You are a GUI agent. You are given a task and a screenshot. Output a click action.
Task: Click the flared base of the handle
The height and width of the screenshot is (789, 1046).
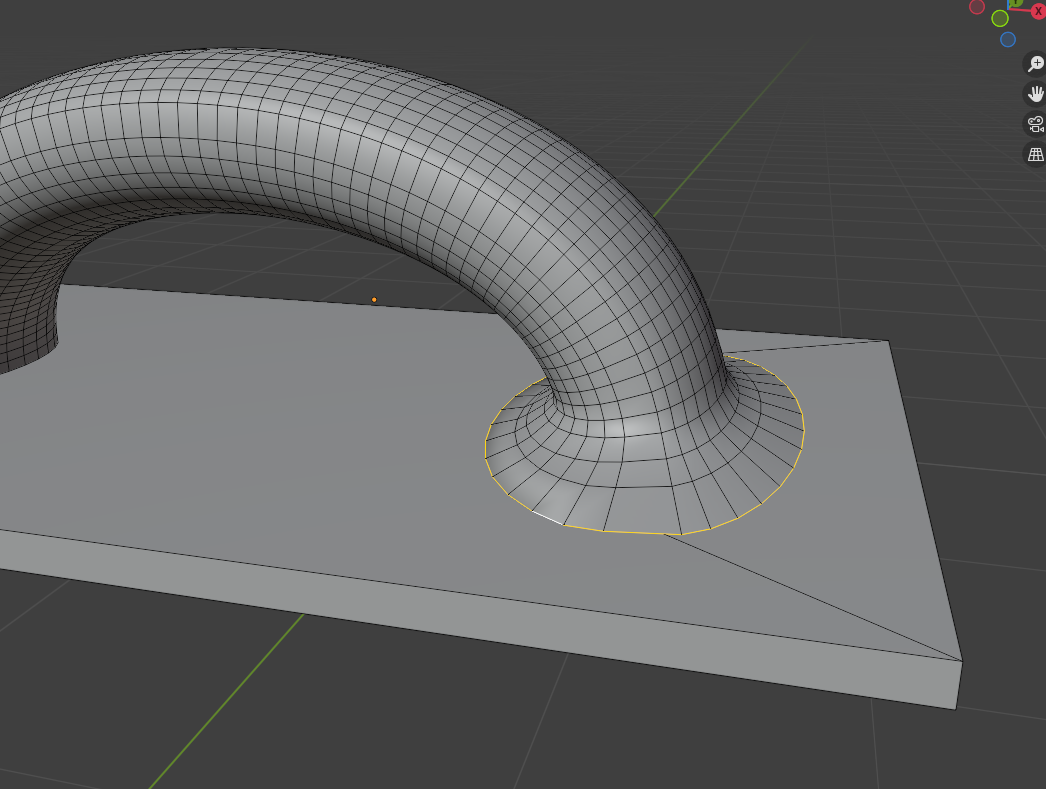coord(640,480)
